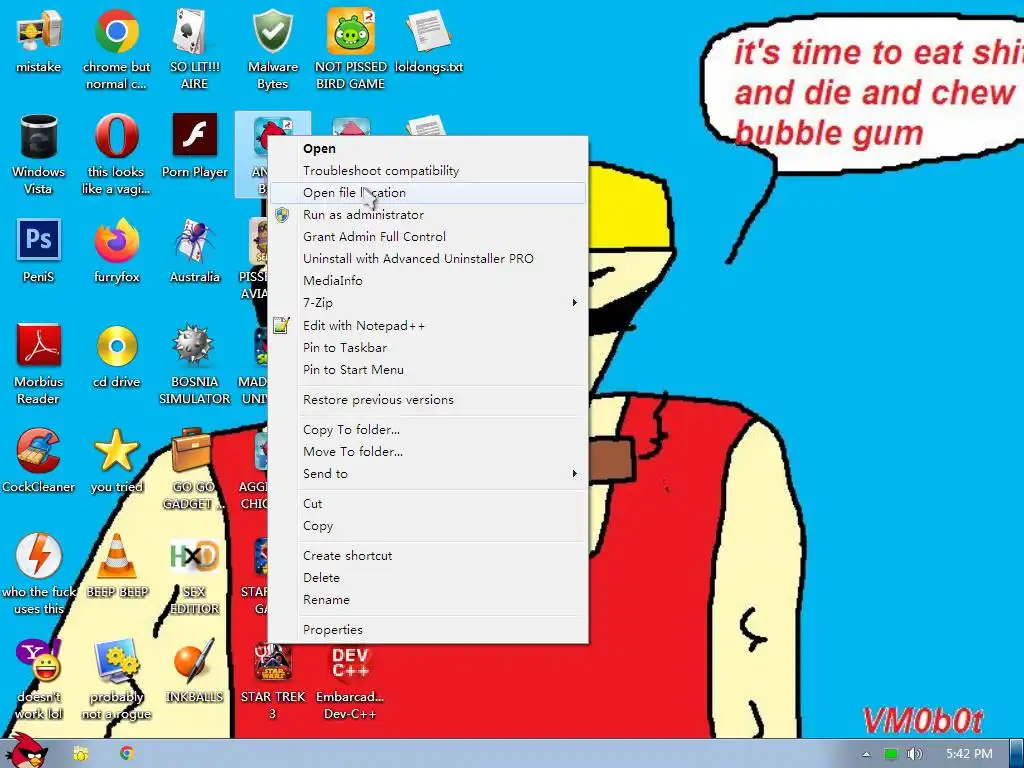Click the Show desktop strip
Screen dimensions: 1024x768
click(x=1017, y=754)
